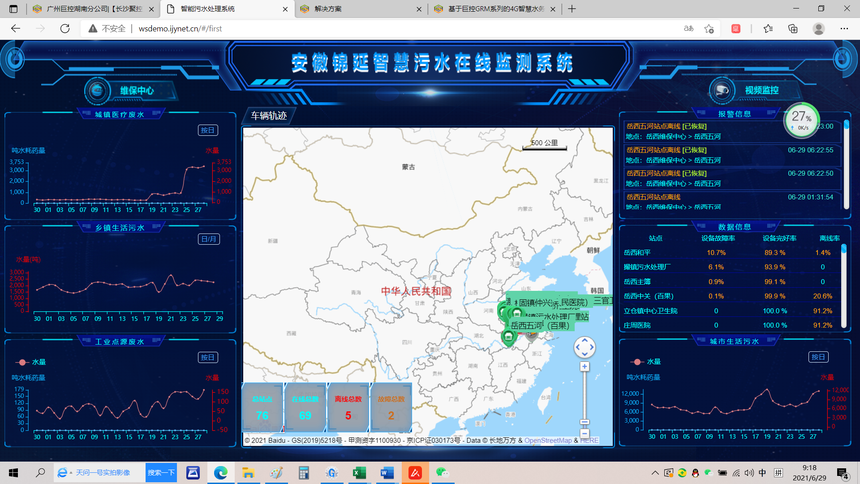This screenshot has height=484, width=860.
Task: Click the browser address bar URL
Action: [x=180, y=29]
